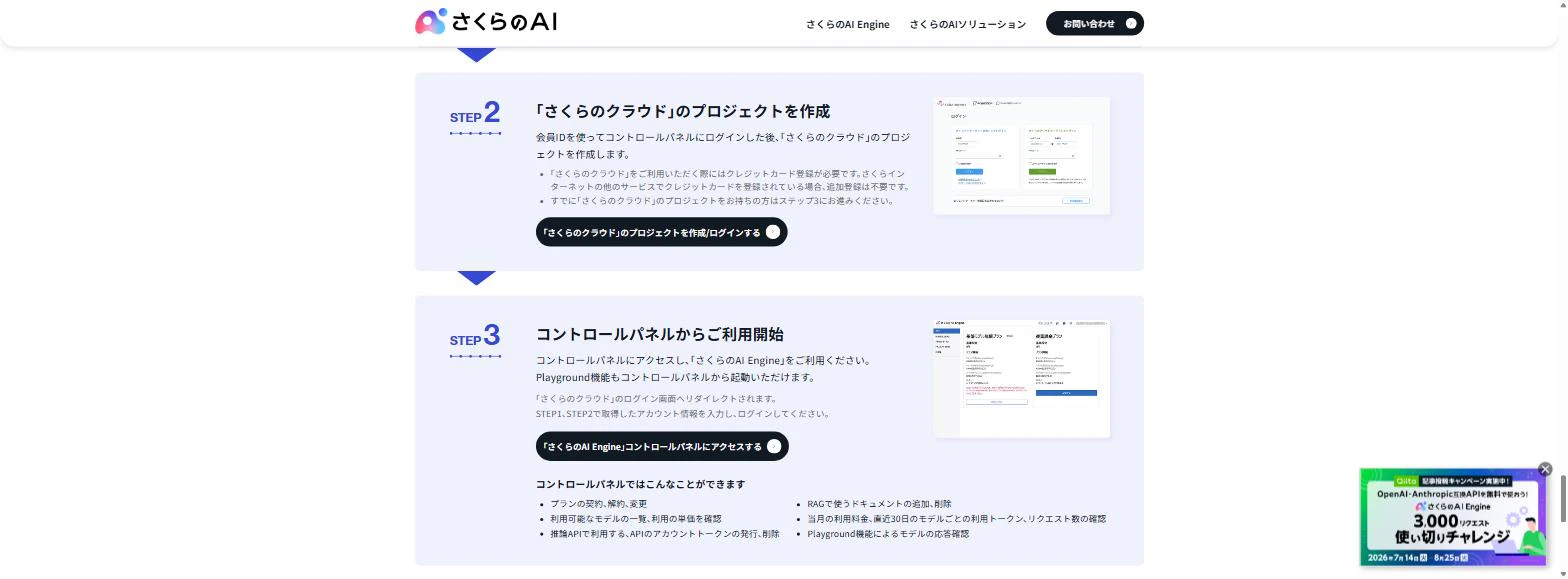Click arrow icon on control panel access button
1568x579 pixels.
(773, 446)
